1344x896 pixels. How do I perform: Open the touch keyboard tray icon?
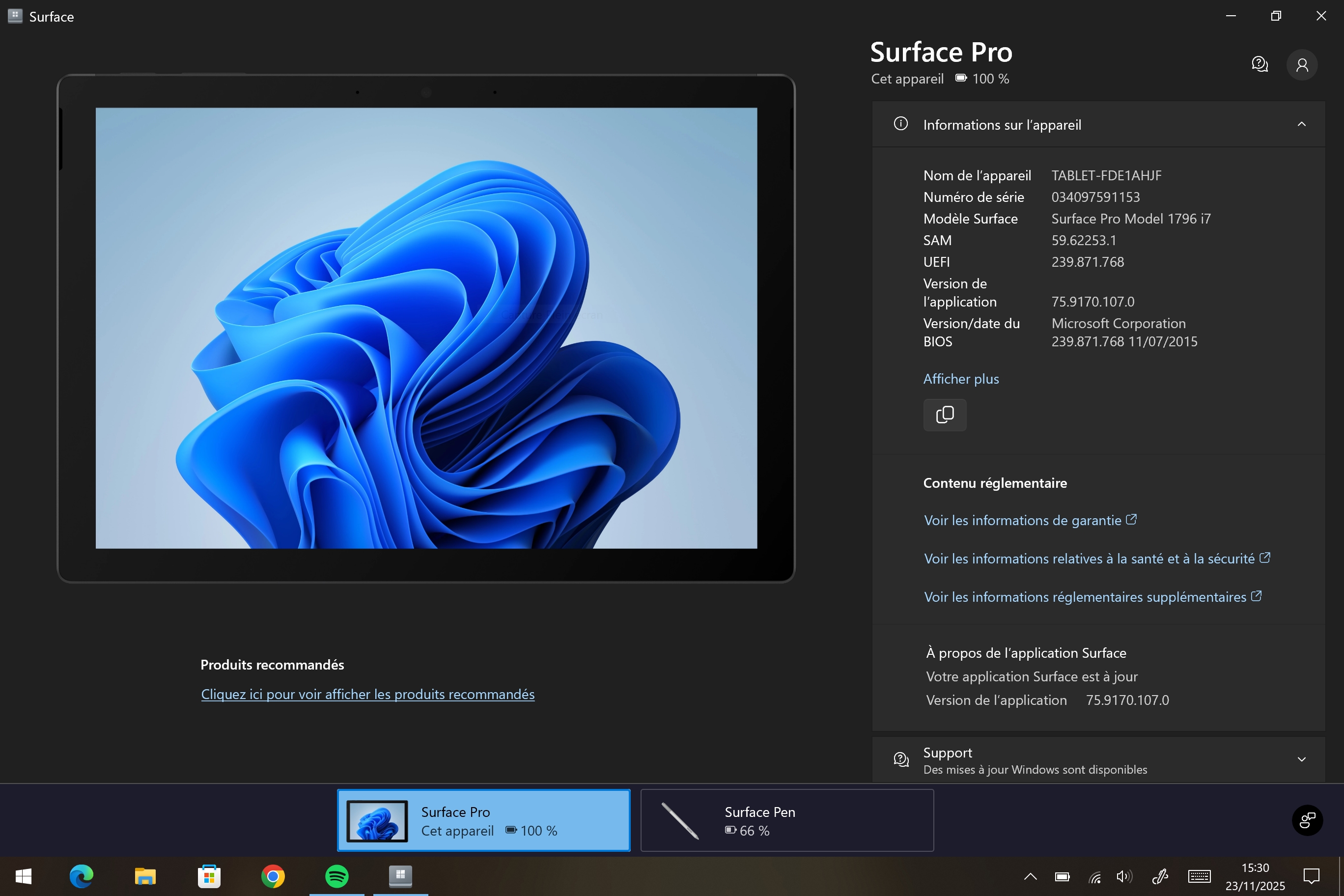1199,876
